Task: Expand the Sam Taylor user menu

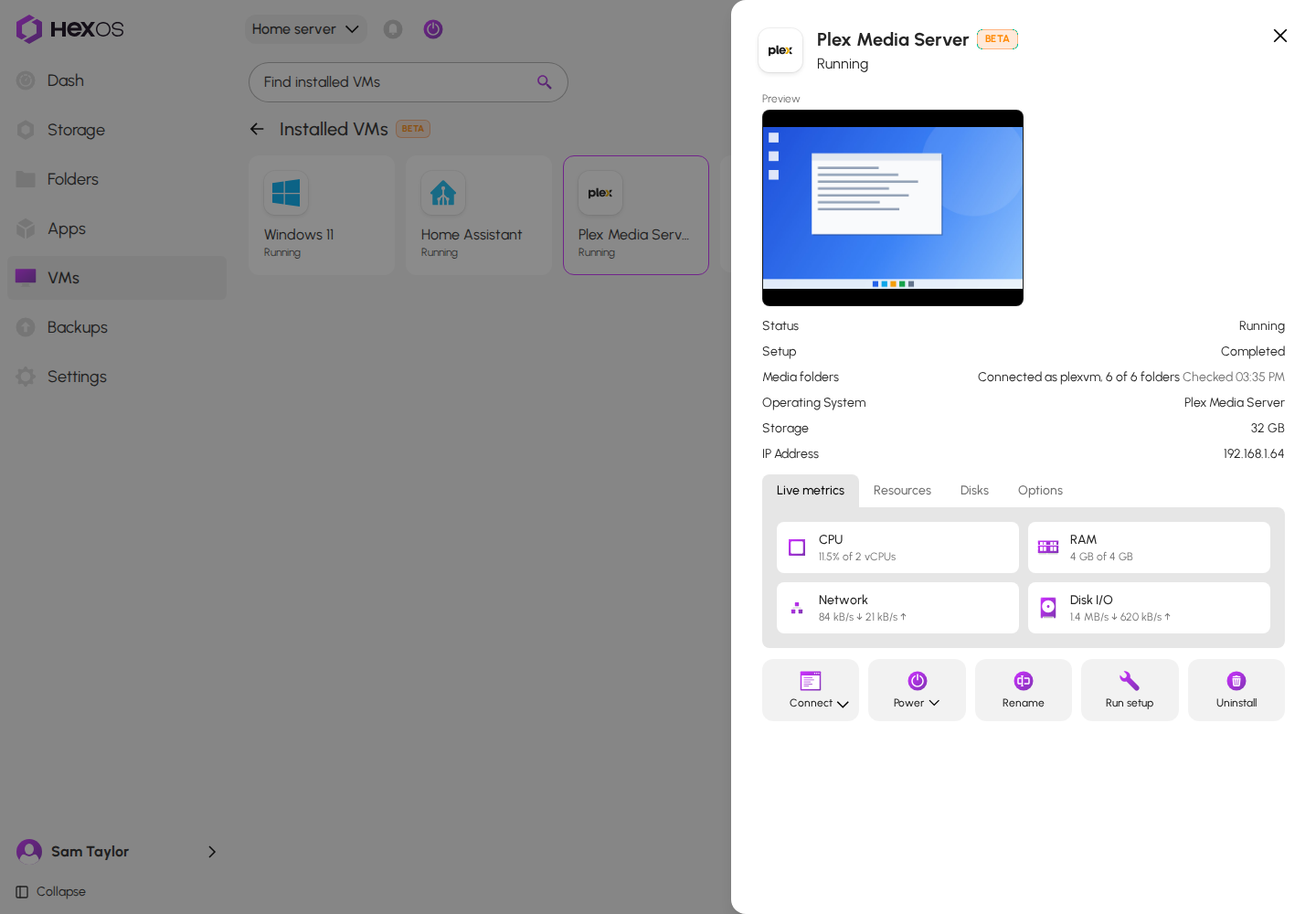Action: coord(117,852)
